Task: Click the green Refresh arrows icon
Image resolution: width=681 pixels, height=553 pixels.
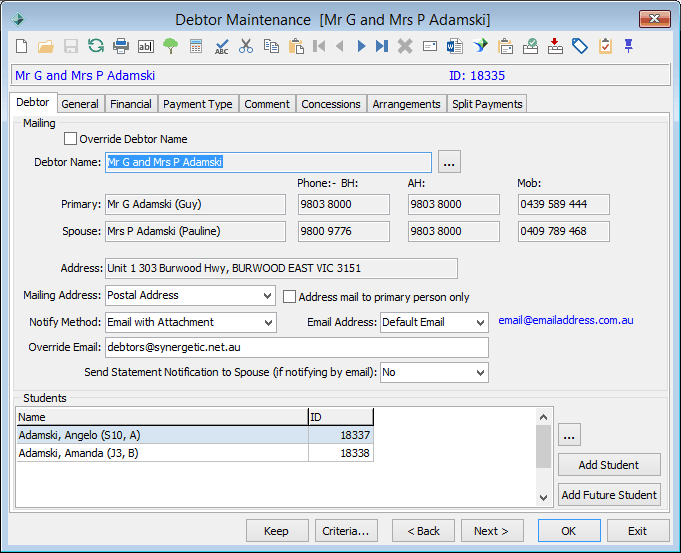Action: pos(96,46)
